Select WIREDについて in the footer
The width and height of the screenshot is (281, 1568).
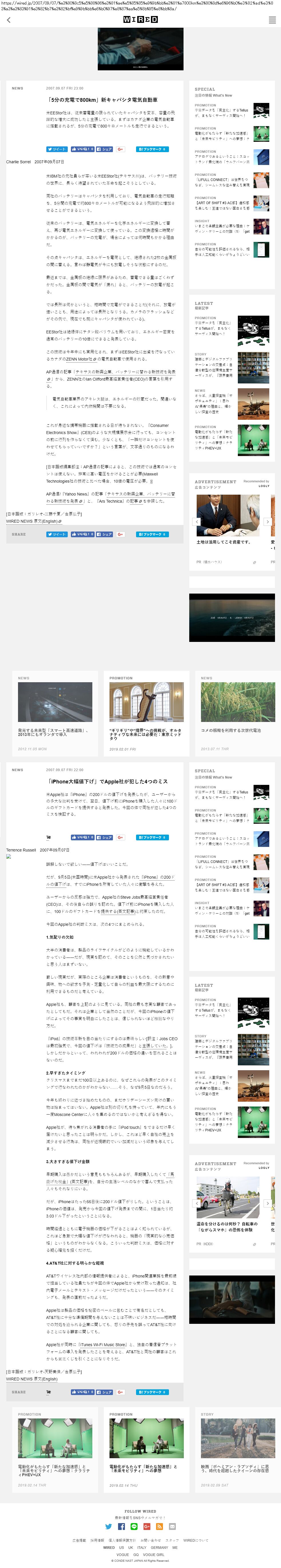(196, 1540)
